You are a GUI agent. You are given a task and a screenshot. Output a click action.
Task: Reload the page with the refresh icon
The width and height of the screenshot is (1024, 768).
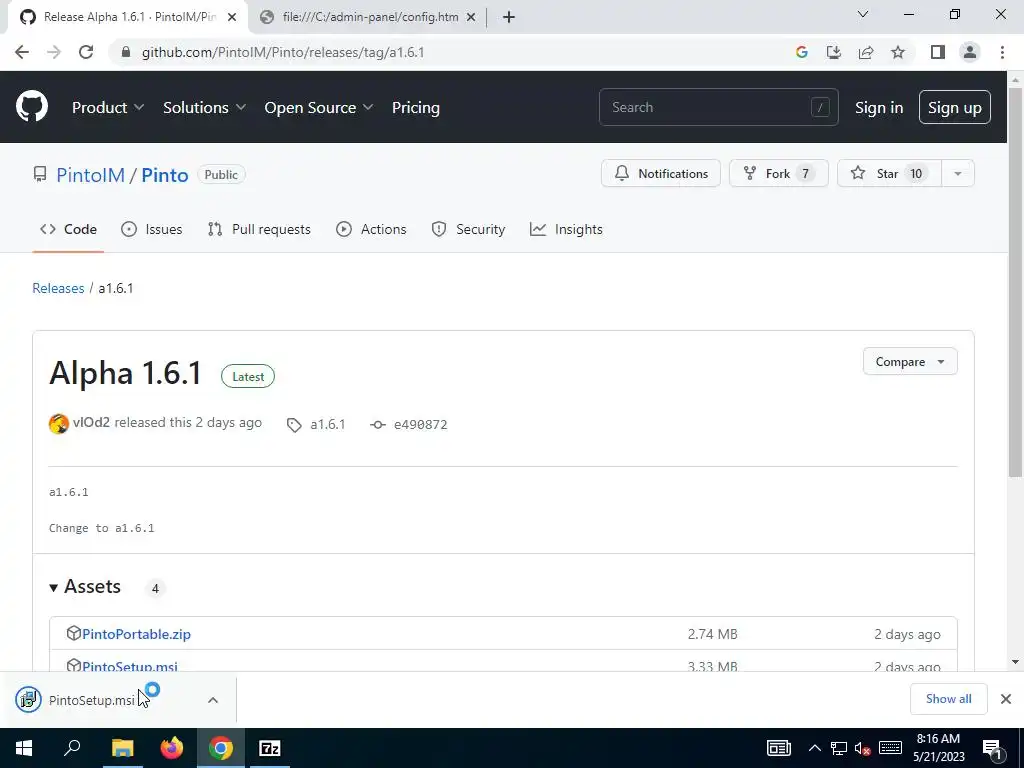coord(86,52)
